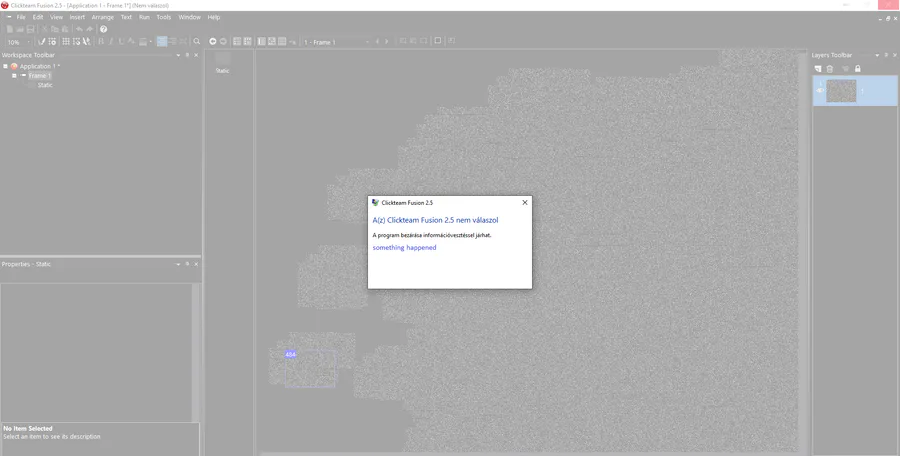The image size is (900, 456).
Task: Select Frame 1 in workspace tree
Action: 40,75
